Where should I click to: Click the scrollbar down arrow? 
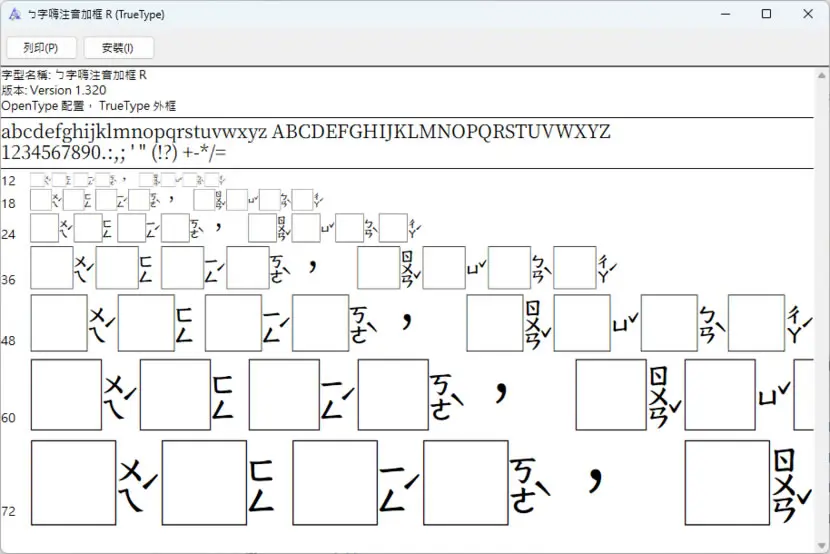[822, 545]
